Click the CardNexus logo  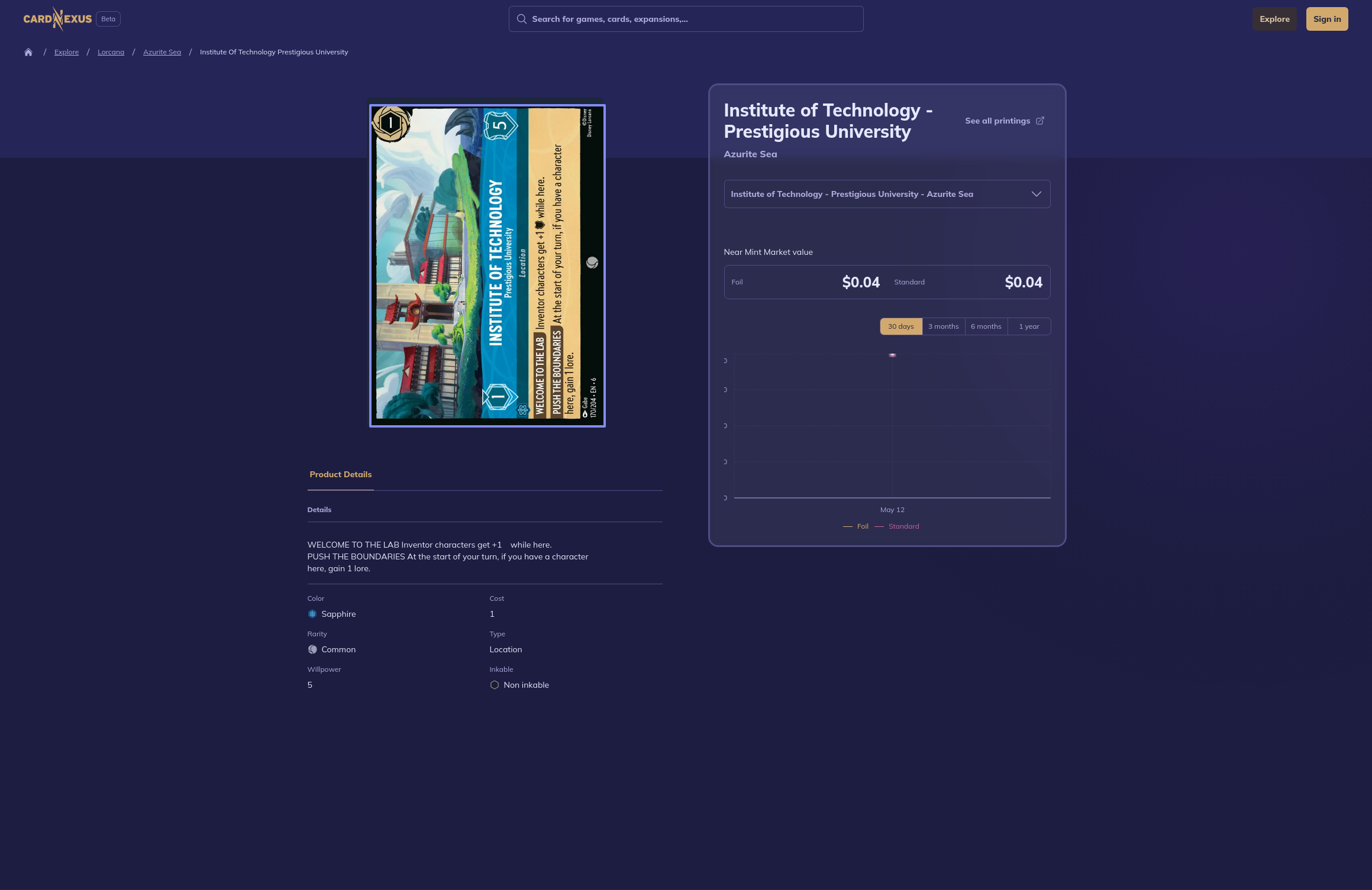(57, 19)
